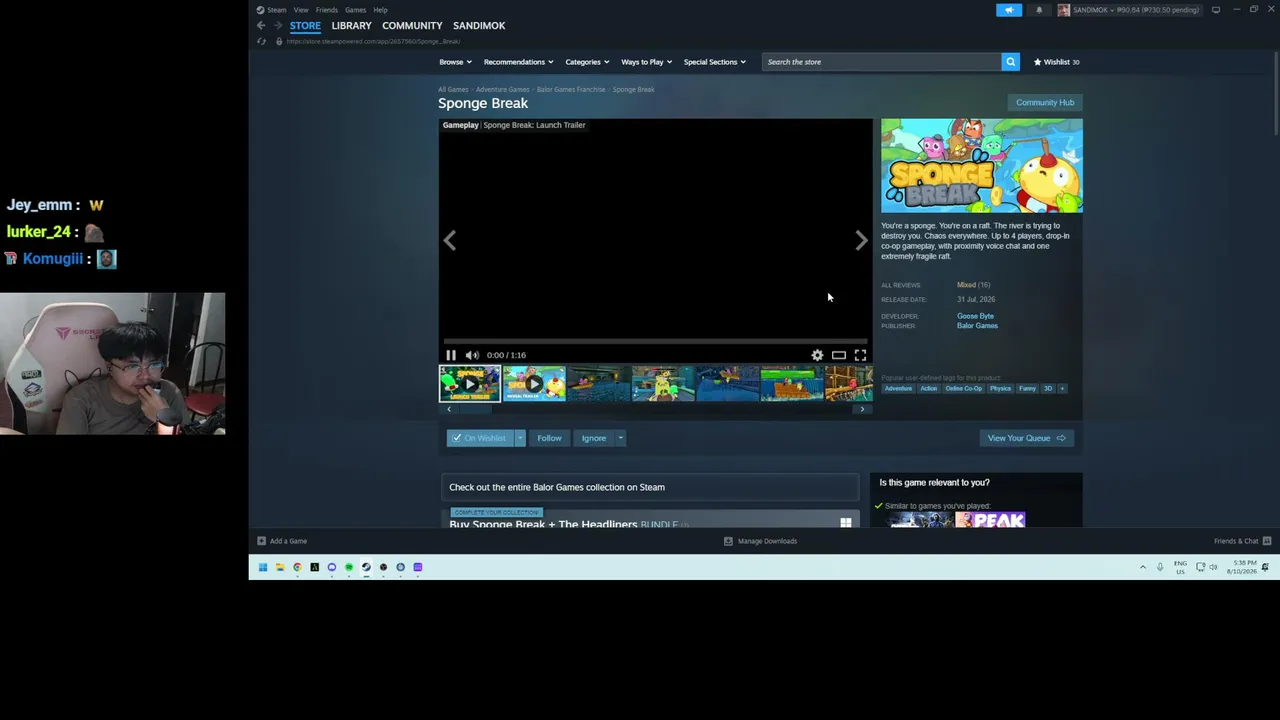1280x720 pixels.
Task: Open Steam notifications bell
Action: tap(1039, 10)
